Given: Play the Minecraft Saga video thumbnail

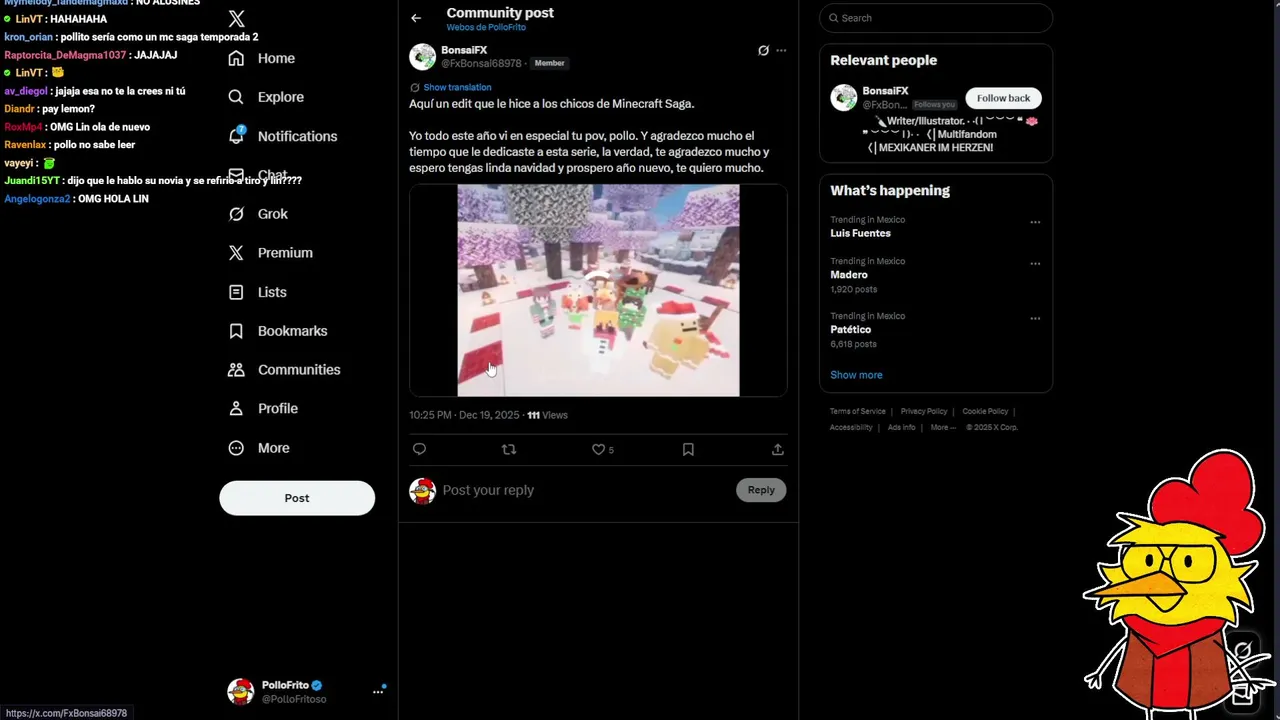Looking at the screenshot, I should coord(598,290).
